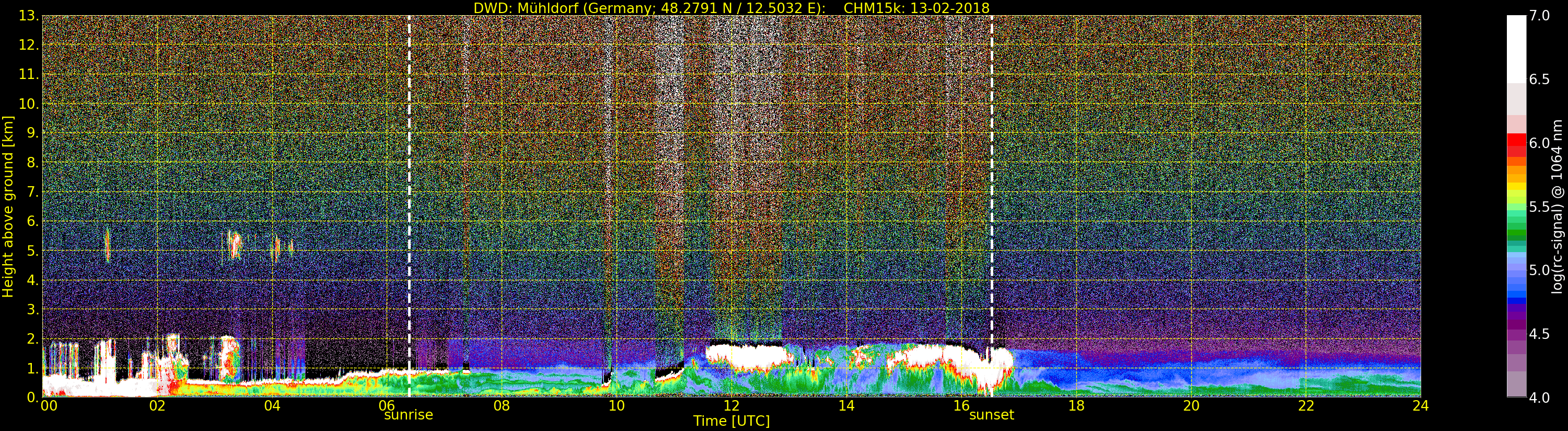Click the colorbar tick value '6.0'
The width and height of the screenshot is (1568, 431).
pyautogui.click(x=1539, y=143)
